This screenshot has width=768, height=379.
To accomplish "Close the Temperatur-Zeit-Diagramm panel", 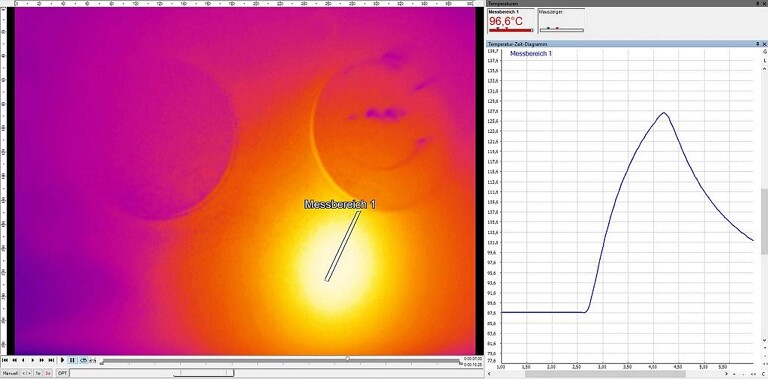I will pyautogui.click(x=764, y=44).
